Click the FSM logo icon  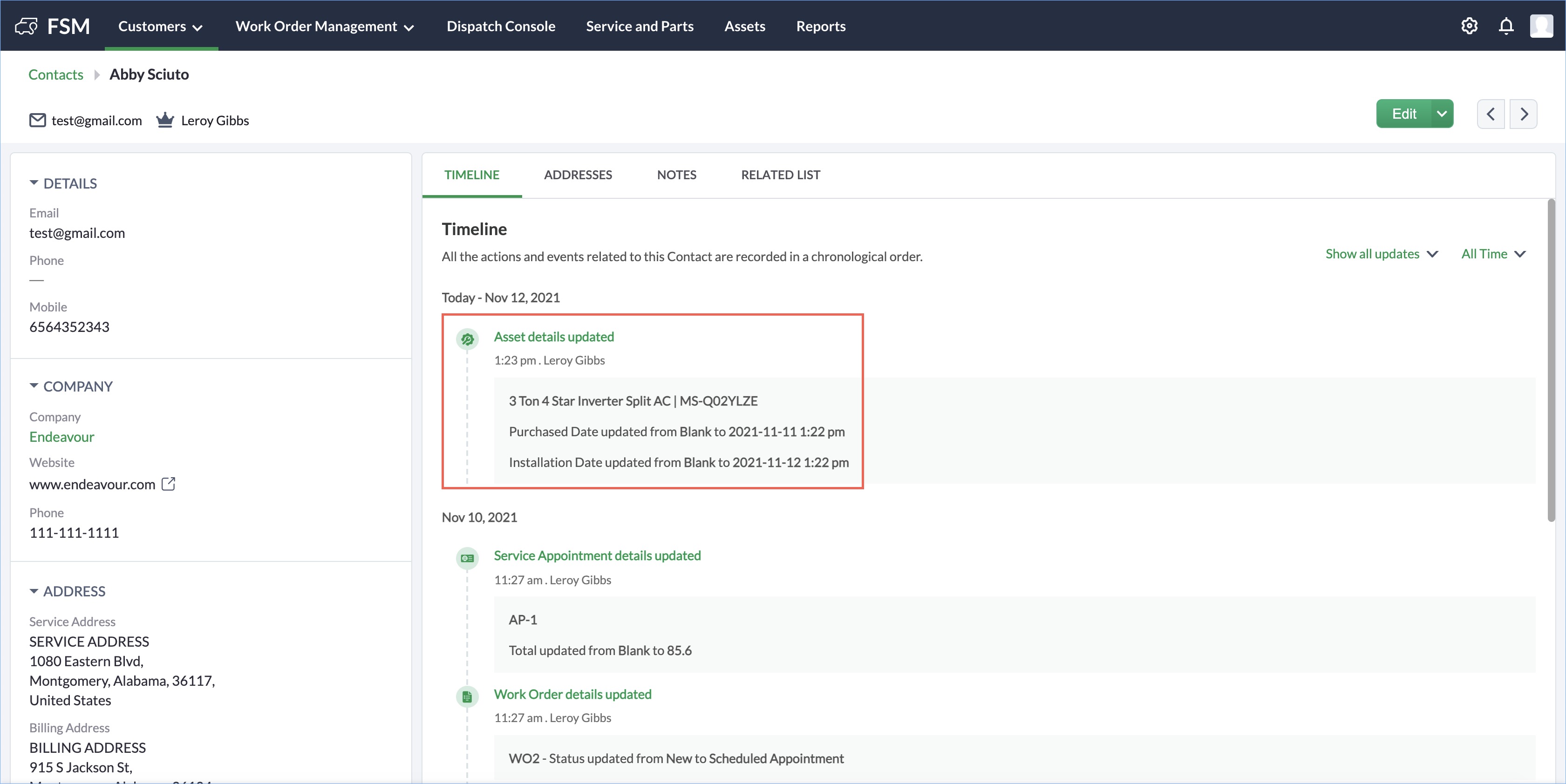click(27, 26)
